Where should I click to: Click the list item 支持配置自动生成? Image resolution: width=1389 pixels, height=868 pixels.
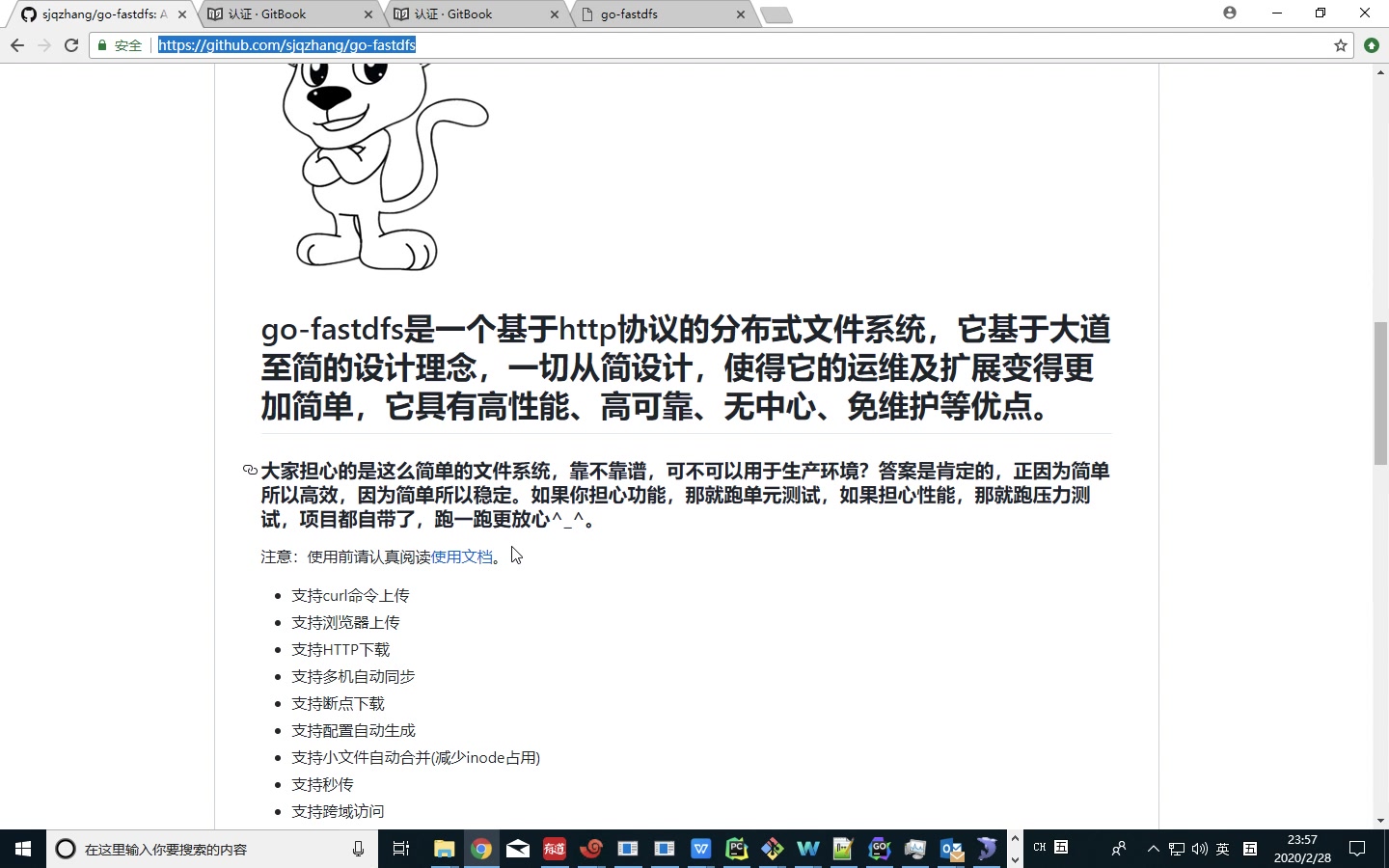(x=353, y=731)
